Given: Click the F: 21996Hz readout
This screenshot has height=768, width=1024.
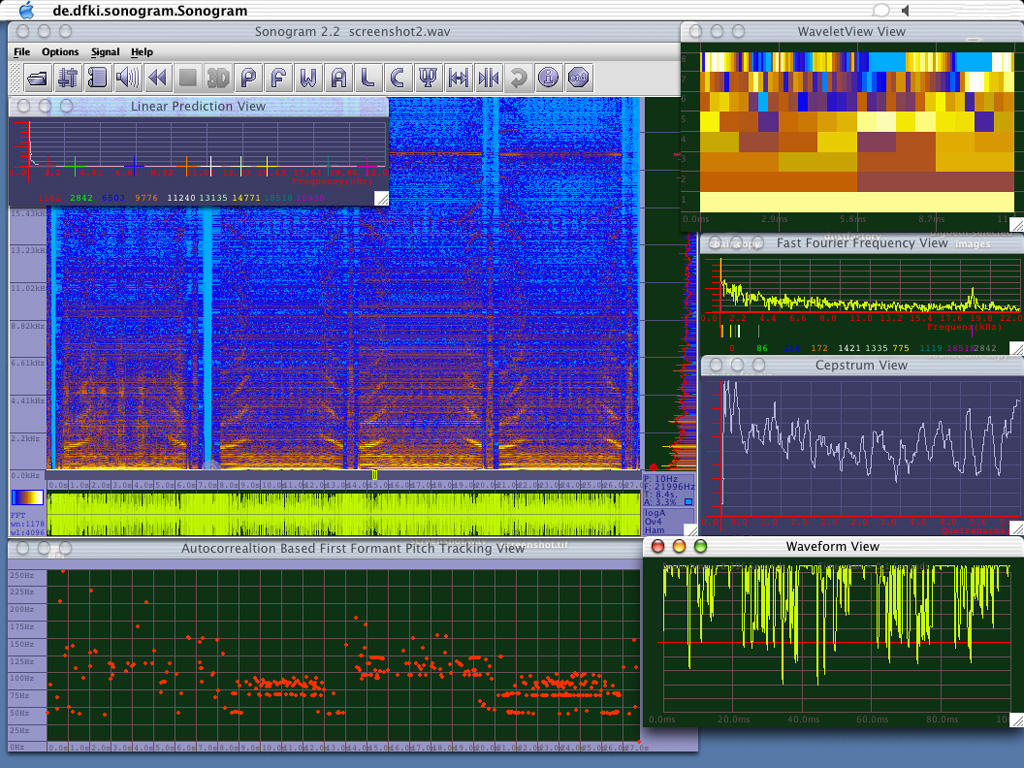Looking at the screenshot, I should click(669, 487).
